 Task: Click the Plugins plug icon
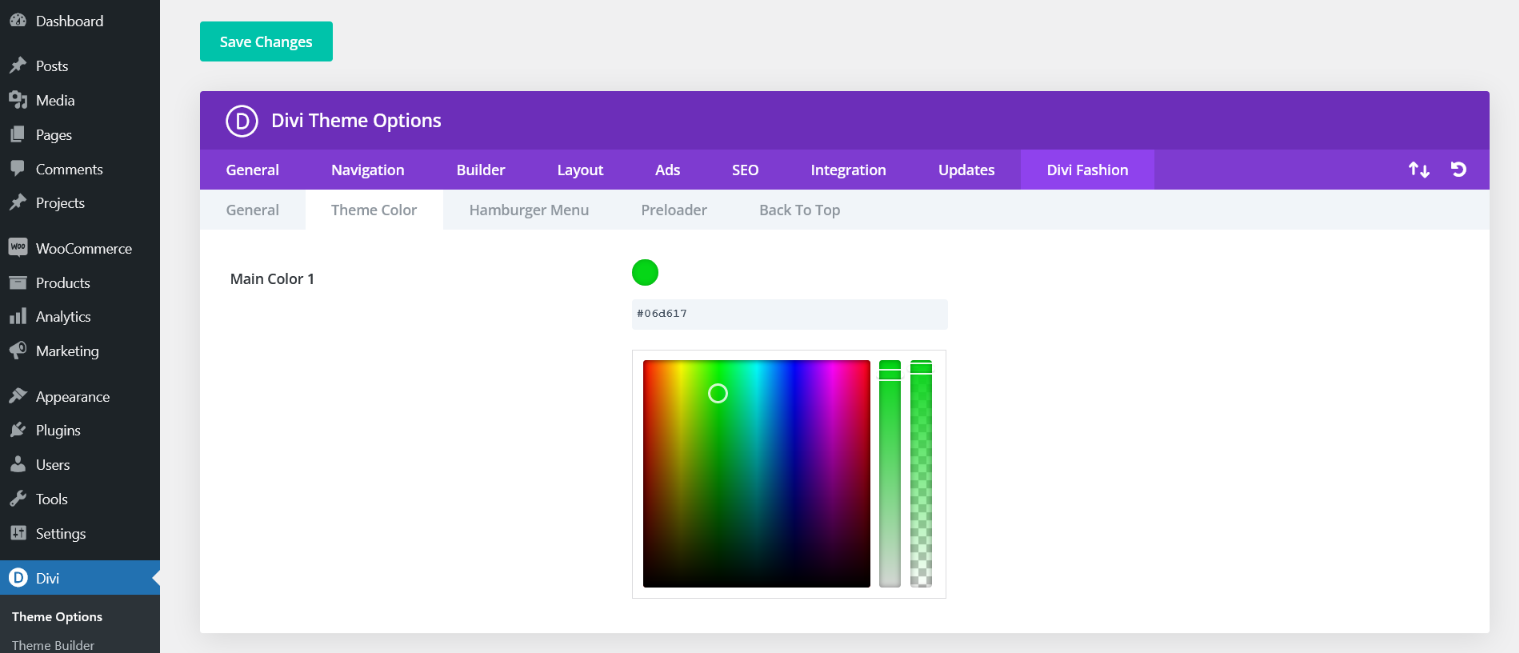17,430
